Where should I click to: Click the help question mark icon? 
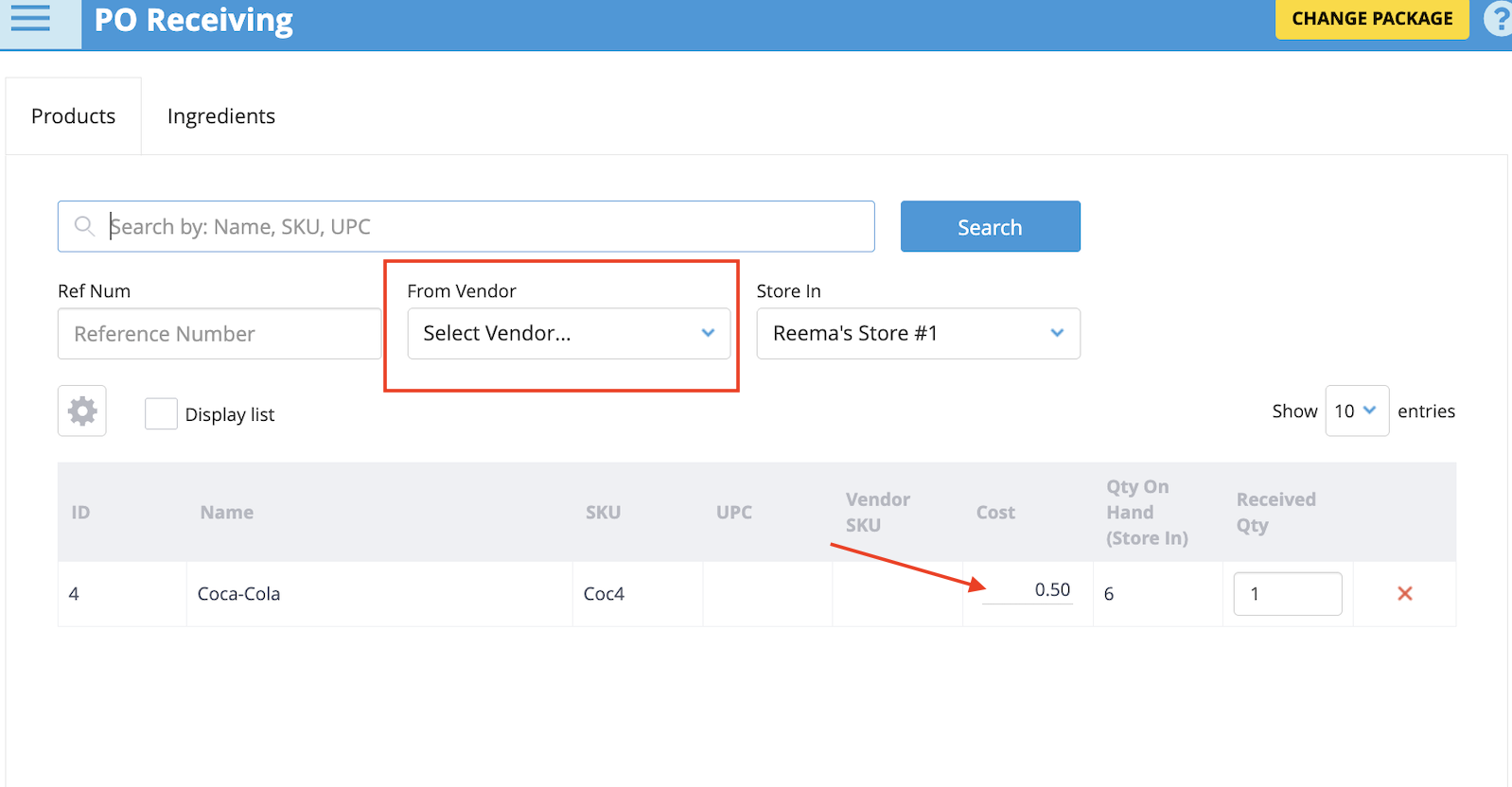[1499, 19]
